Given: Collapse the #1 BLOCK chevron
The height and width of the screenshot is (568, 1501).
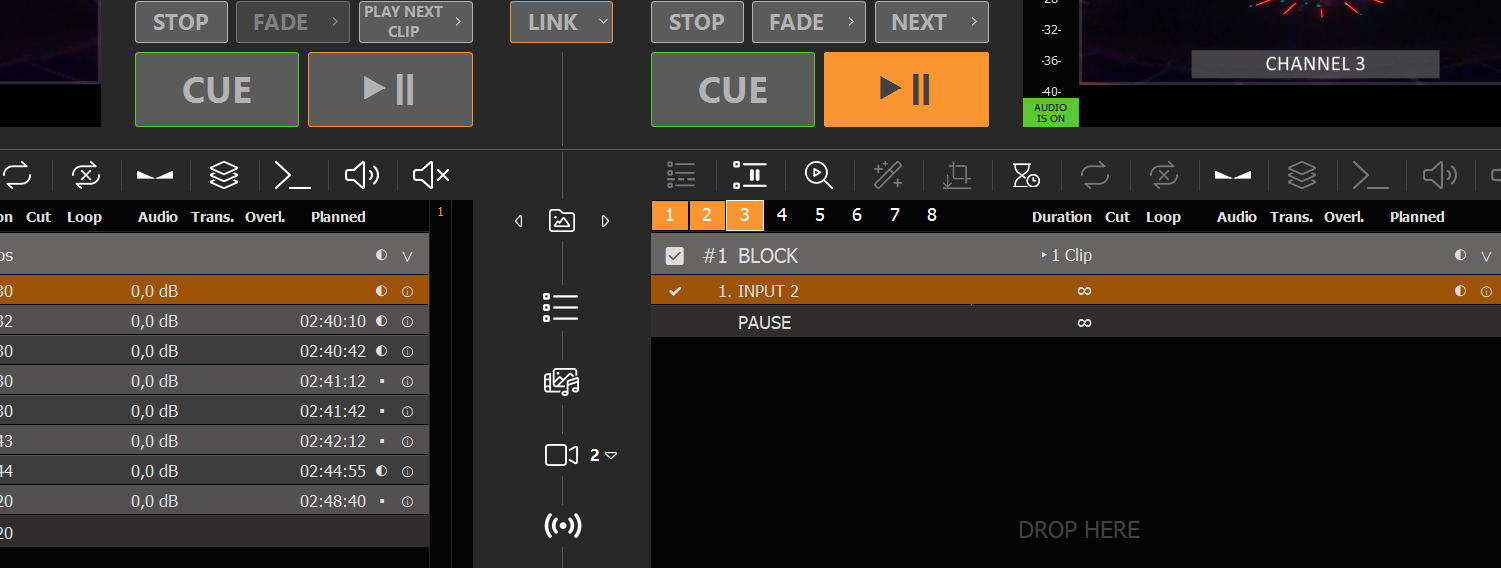Looking at the screenshot, I should [x=1486, y=256].
